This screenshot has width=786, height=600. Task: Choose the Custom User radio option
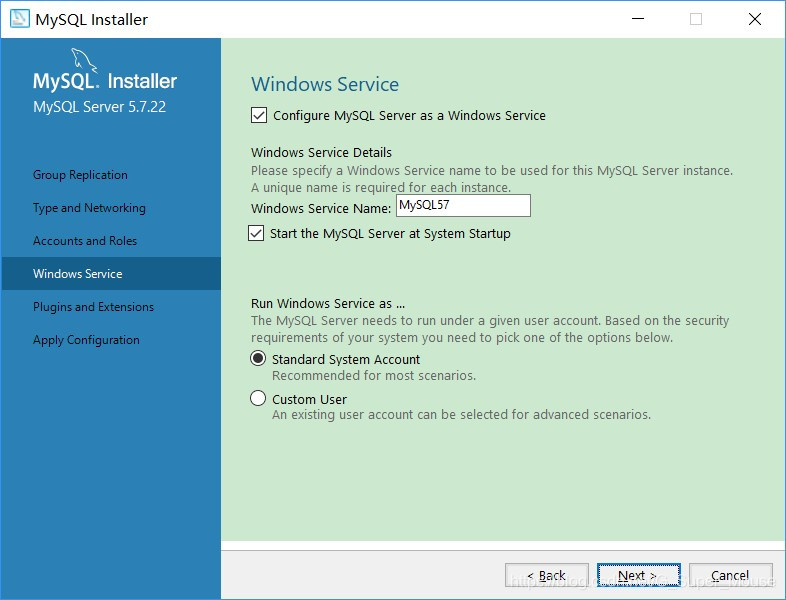click(258, 398)
